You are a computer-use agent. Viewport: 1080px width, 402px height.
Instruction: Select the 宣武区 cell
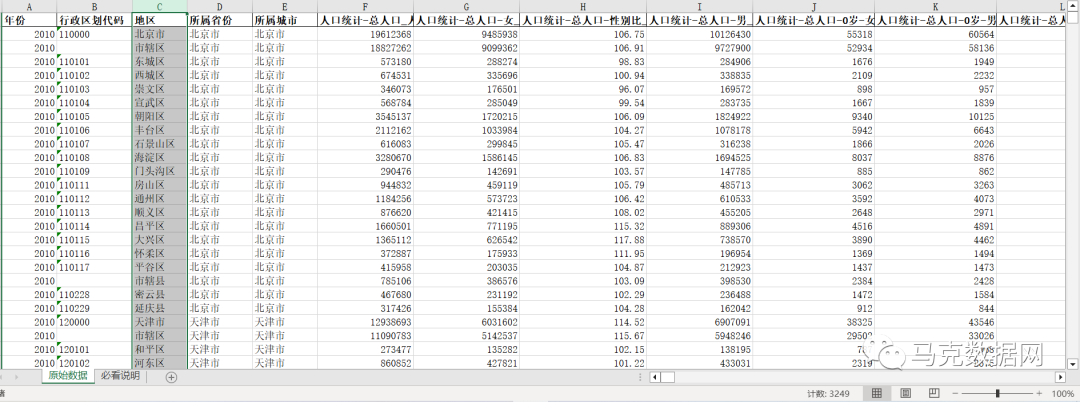160,103
